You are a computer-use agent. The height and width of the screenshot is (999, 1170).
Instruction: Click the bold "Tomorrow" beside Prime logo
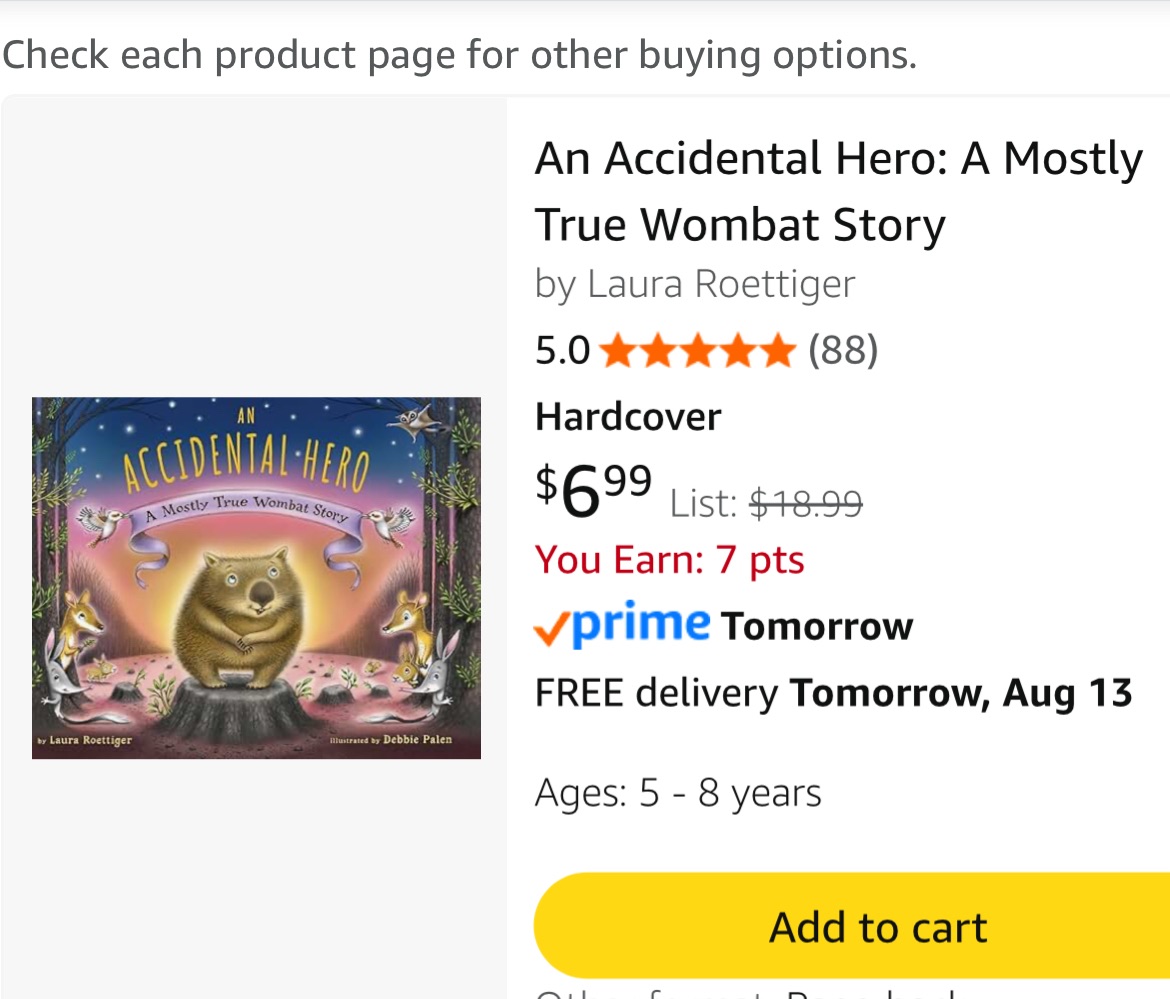coord(816,626)
